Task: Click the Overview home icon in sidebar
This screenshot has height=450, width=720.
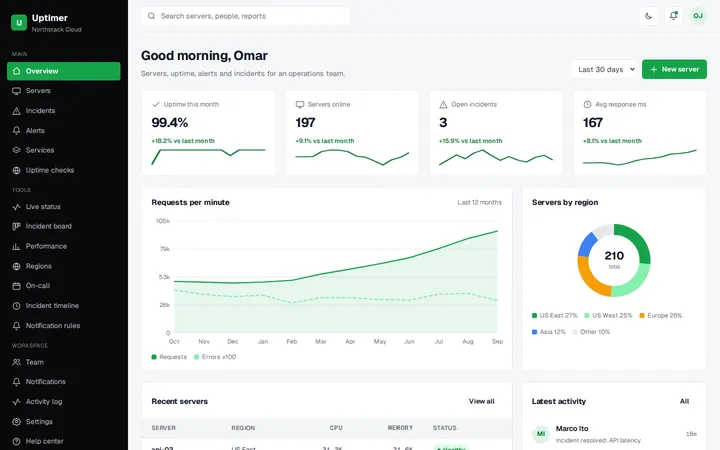Action: (x=17, y=71)
